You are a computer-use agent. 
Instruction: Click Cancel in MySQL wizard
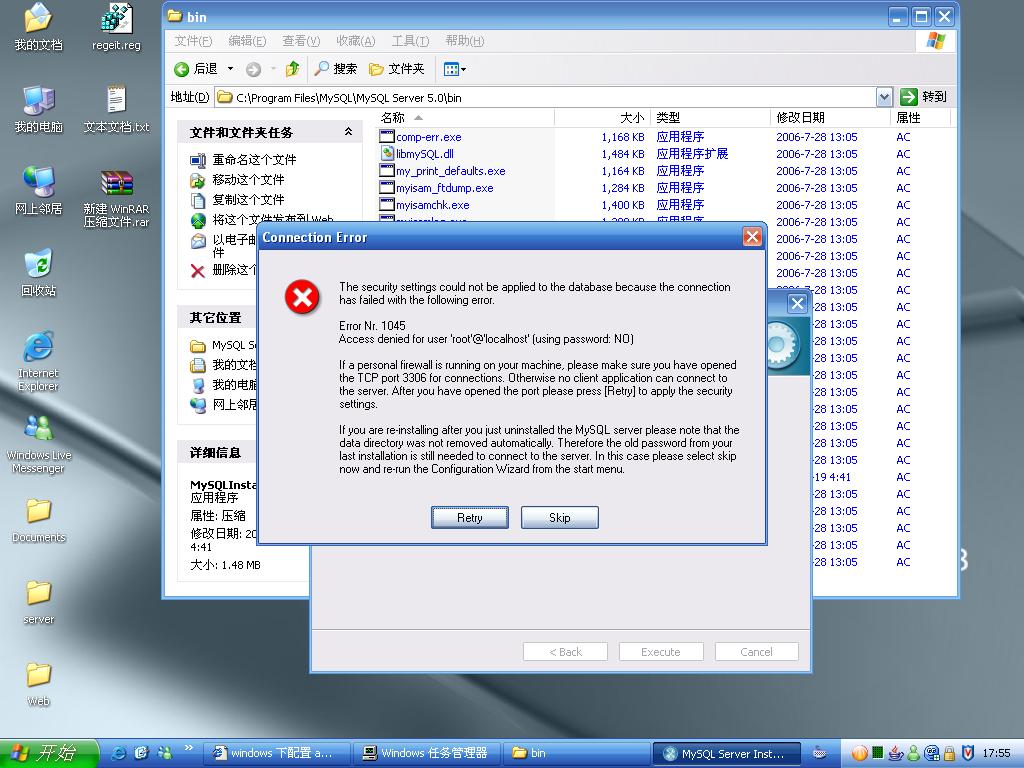756,652
